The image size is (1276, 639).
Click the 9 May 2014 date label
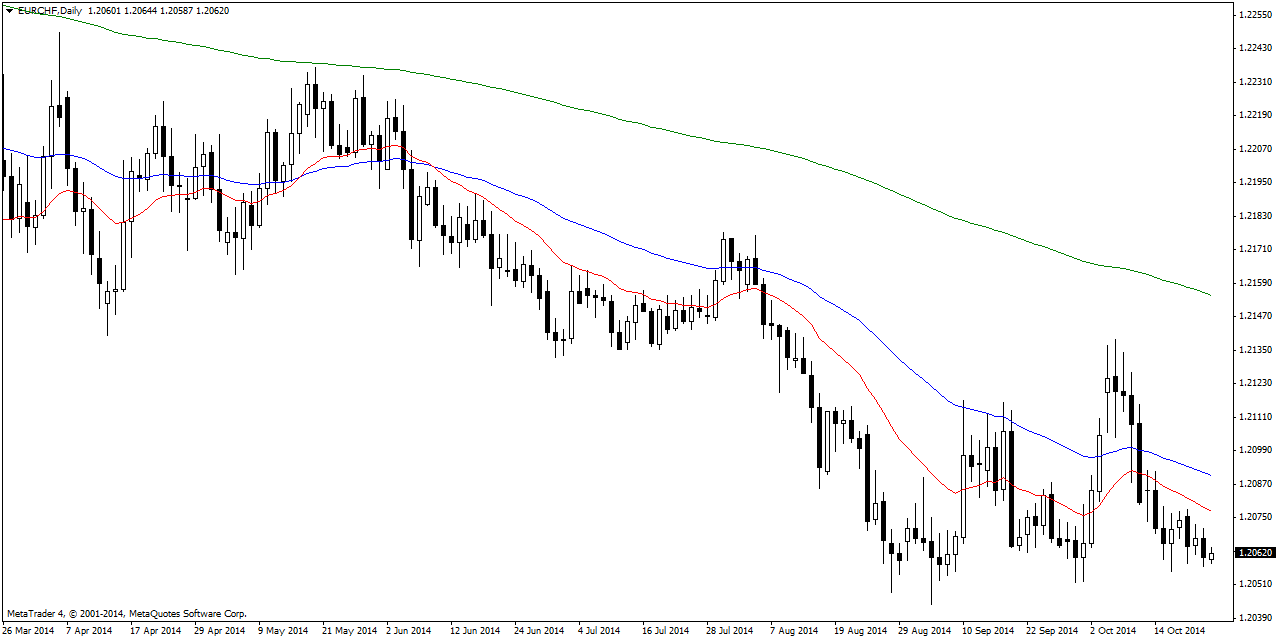click(283, 631)
